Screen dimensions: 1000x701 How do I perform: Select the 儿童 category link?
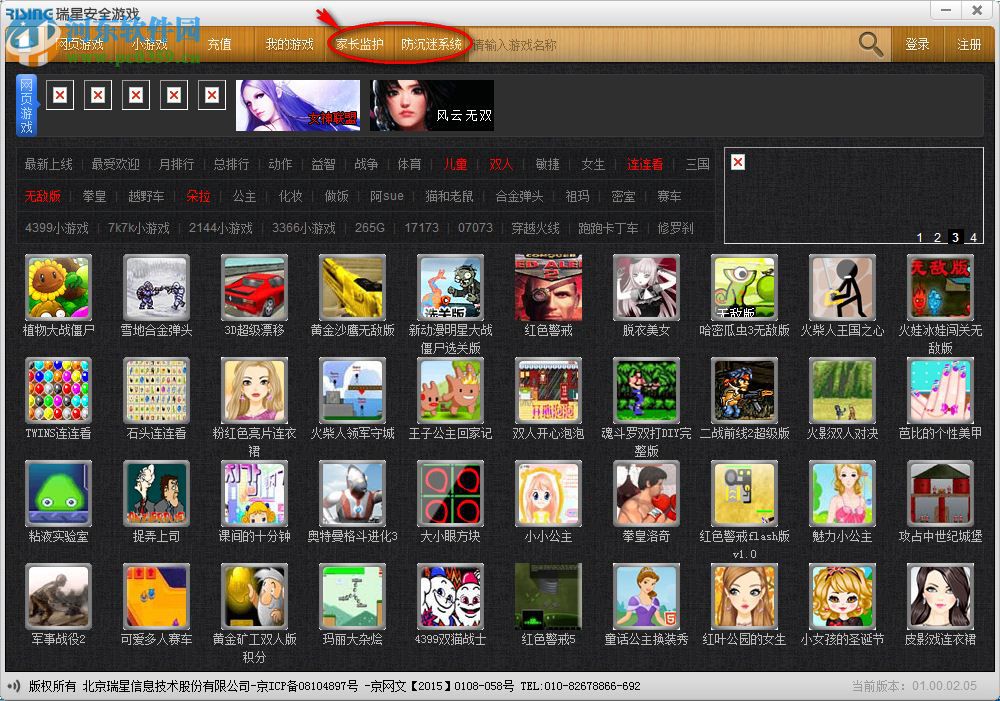click(x=455, y=164)
